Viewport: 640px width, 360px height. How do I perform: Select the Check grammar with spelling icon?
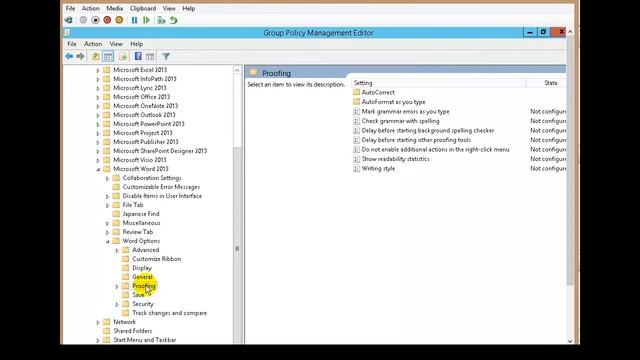tap(356, 121)
